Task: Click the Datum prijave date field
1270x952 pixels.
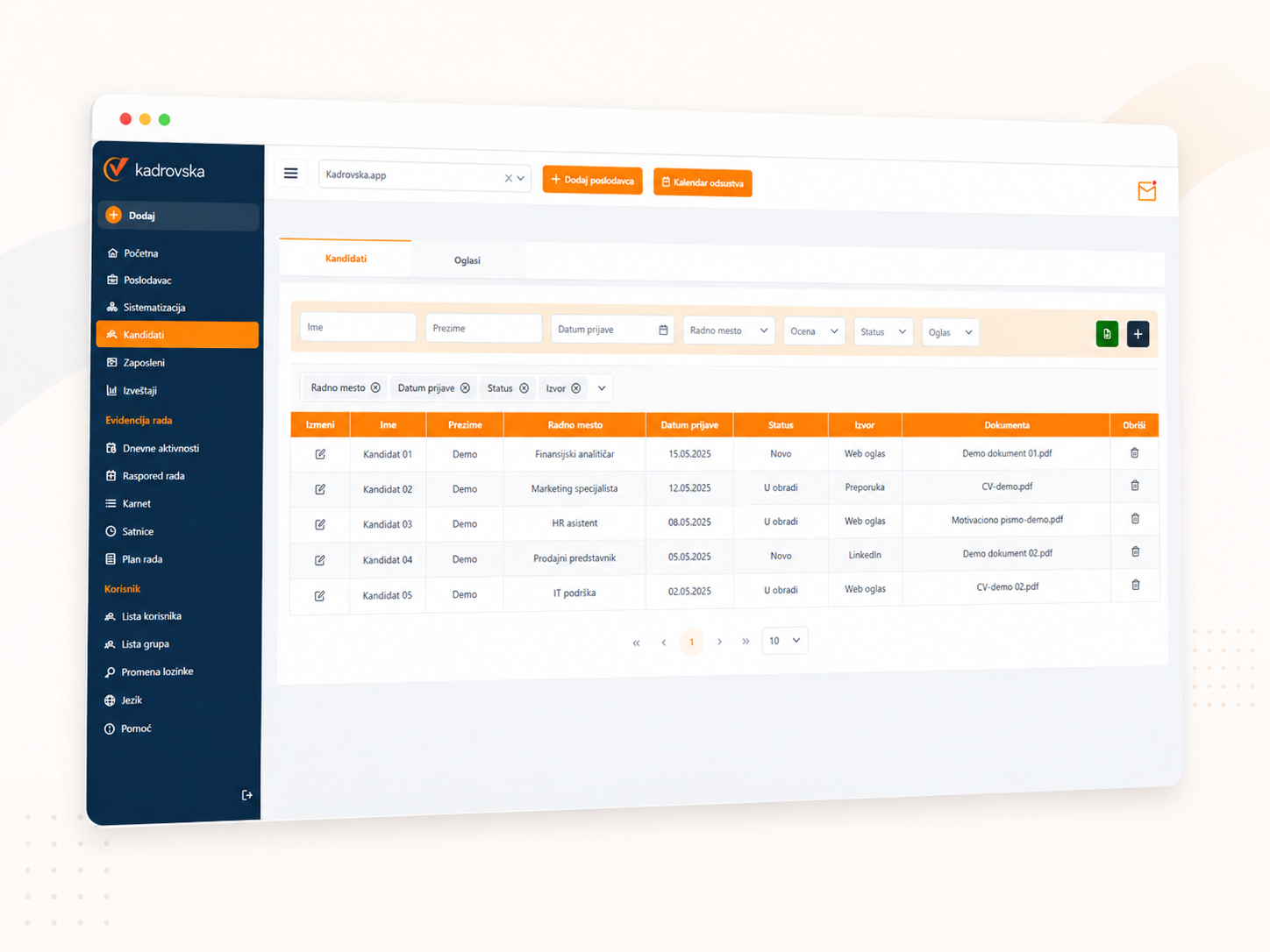Action: tap(612, 330)
